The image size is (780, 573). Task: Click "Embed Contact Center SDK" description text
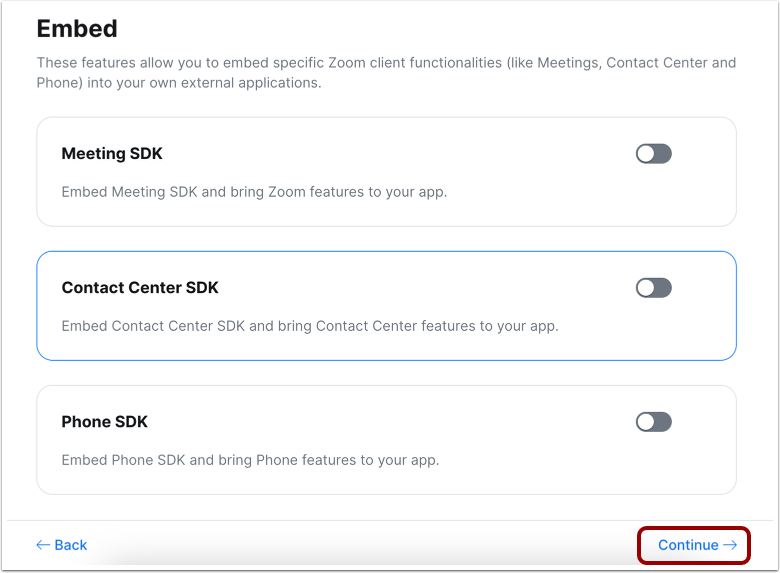pos(310,326)
